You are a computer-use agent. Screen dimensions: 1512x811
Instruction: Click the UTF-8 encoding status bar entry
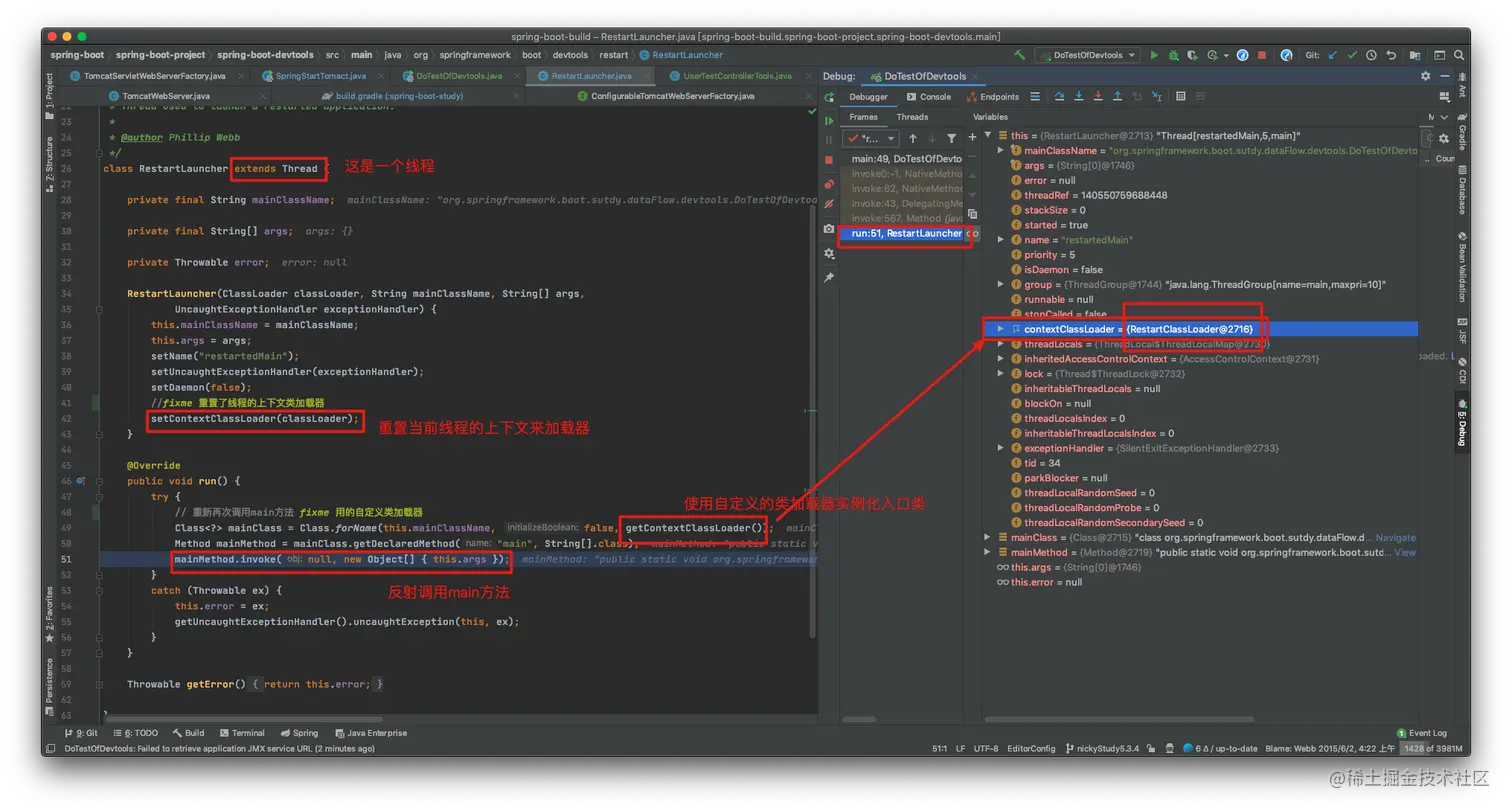985,748
